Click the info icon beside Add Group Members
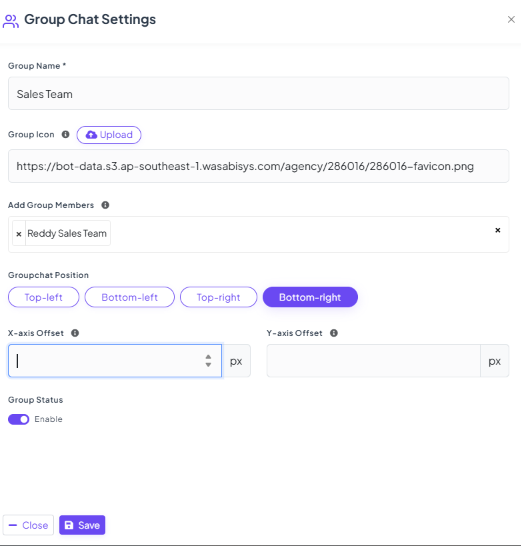 coord(105,205)
